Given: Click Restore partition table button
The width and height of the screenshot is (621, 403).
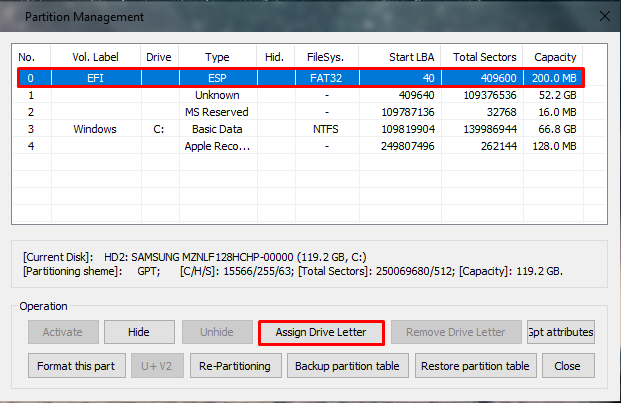Looking at the screenshot, I should coord(475,366).
